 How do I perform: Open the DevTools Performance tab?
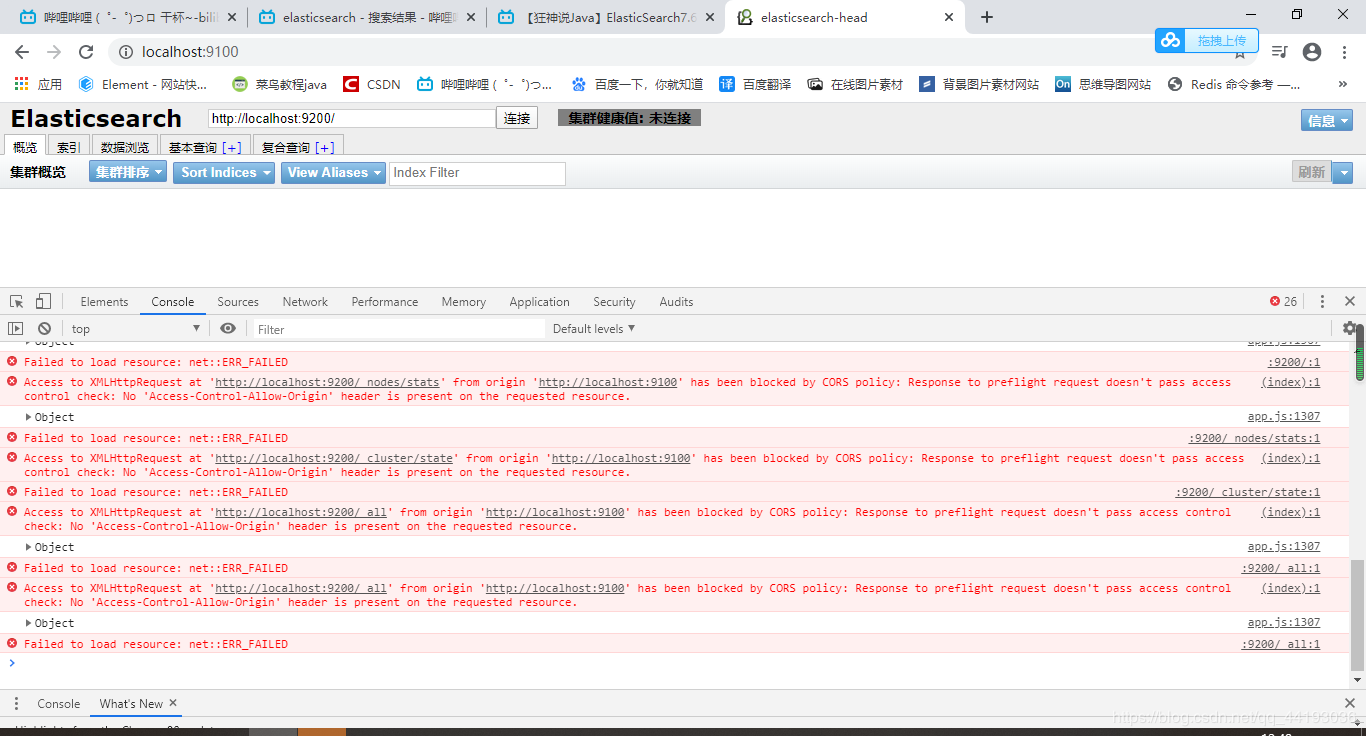pyautogui.click(x=385, y=301)
